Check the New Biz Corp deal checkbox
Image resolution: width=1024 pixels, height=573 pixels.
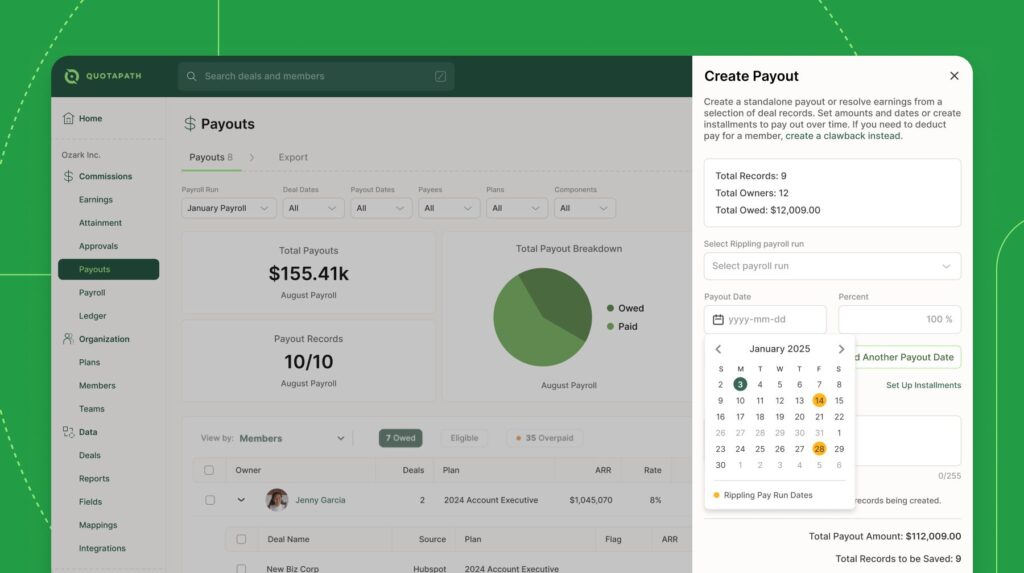[241, 568]
